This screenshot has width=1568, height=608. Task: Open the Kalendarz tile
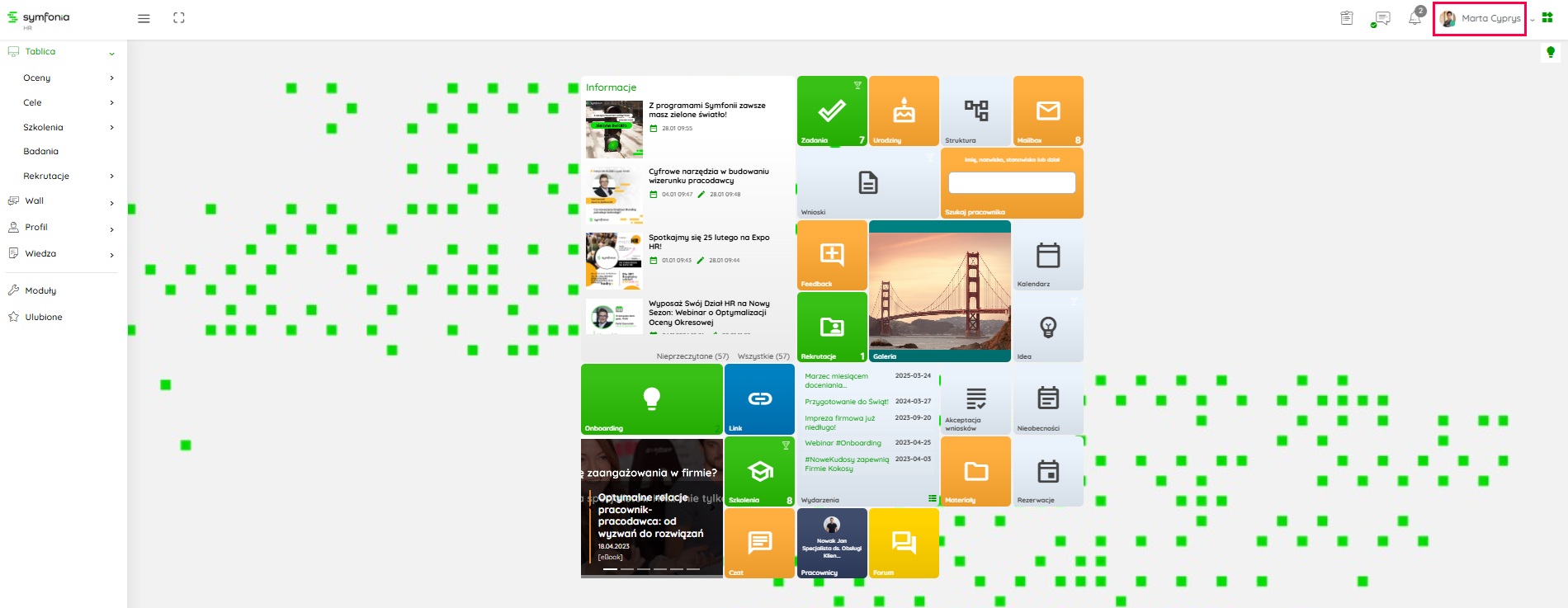(1048, 256)
